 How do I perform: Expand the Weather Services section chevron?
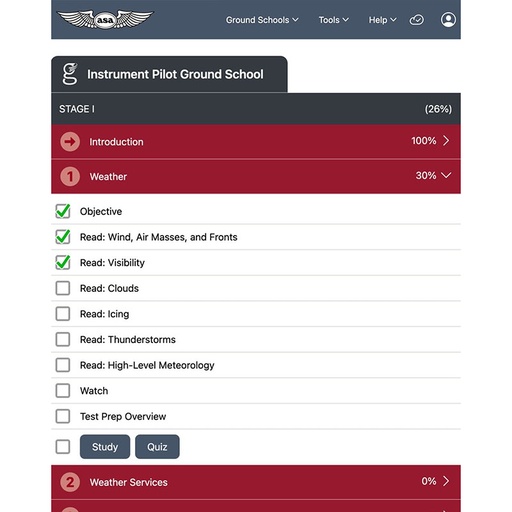(446, 481)
